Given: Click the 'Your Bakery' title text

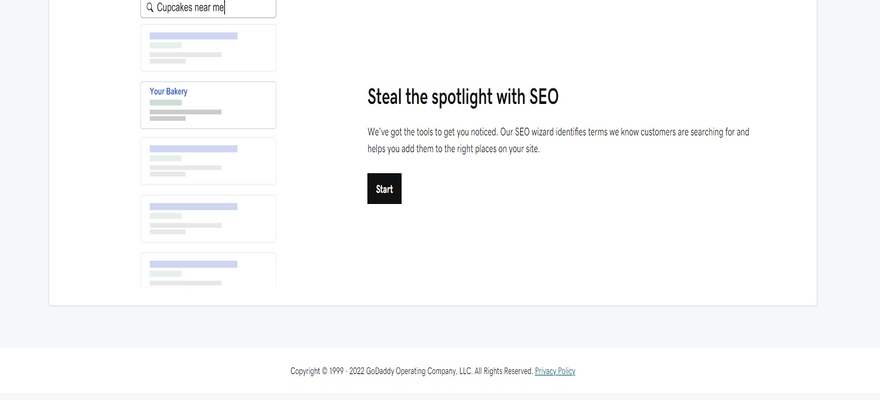Looking at the screenshot, I should [169, 92].
